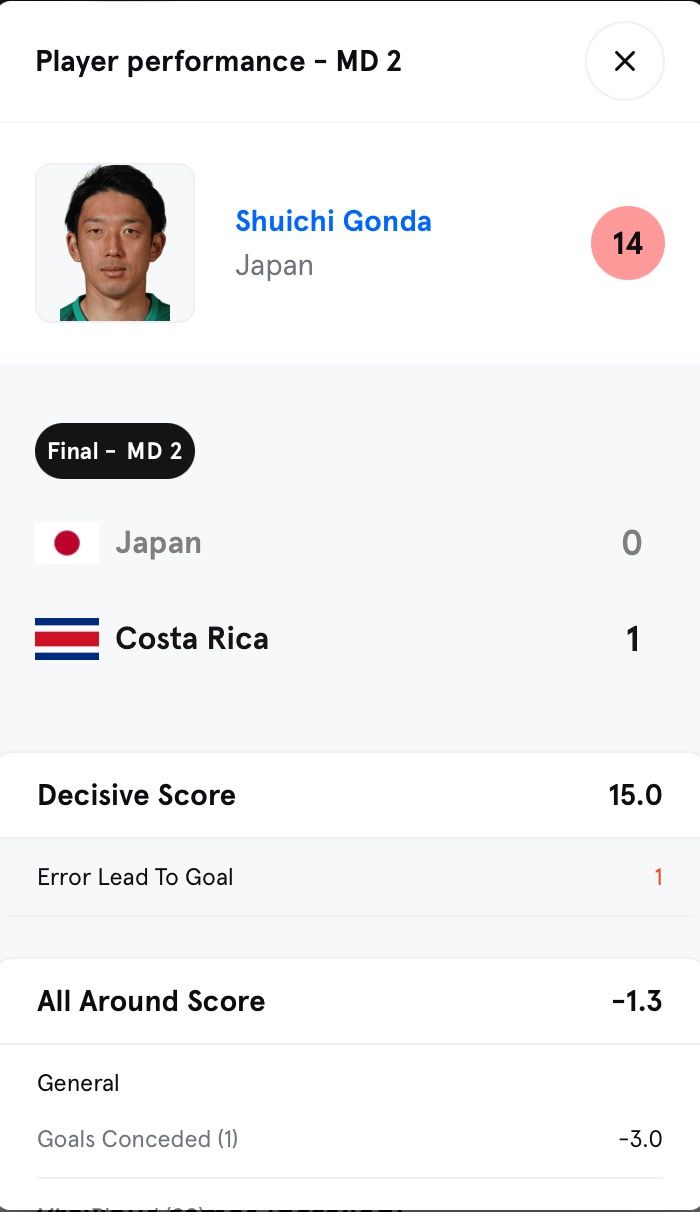The image size is (700, 1212).
Task: Click the Decisive Score value 15.0
Action: click(x=635, y=795)
